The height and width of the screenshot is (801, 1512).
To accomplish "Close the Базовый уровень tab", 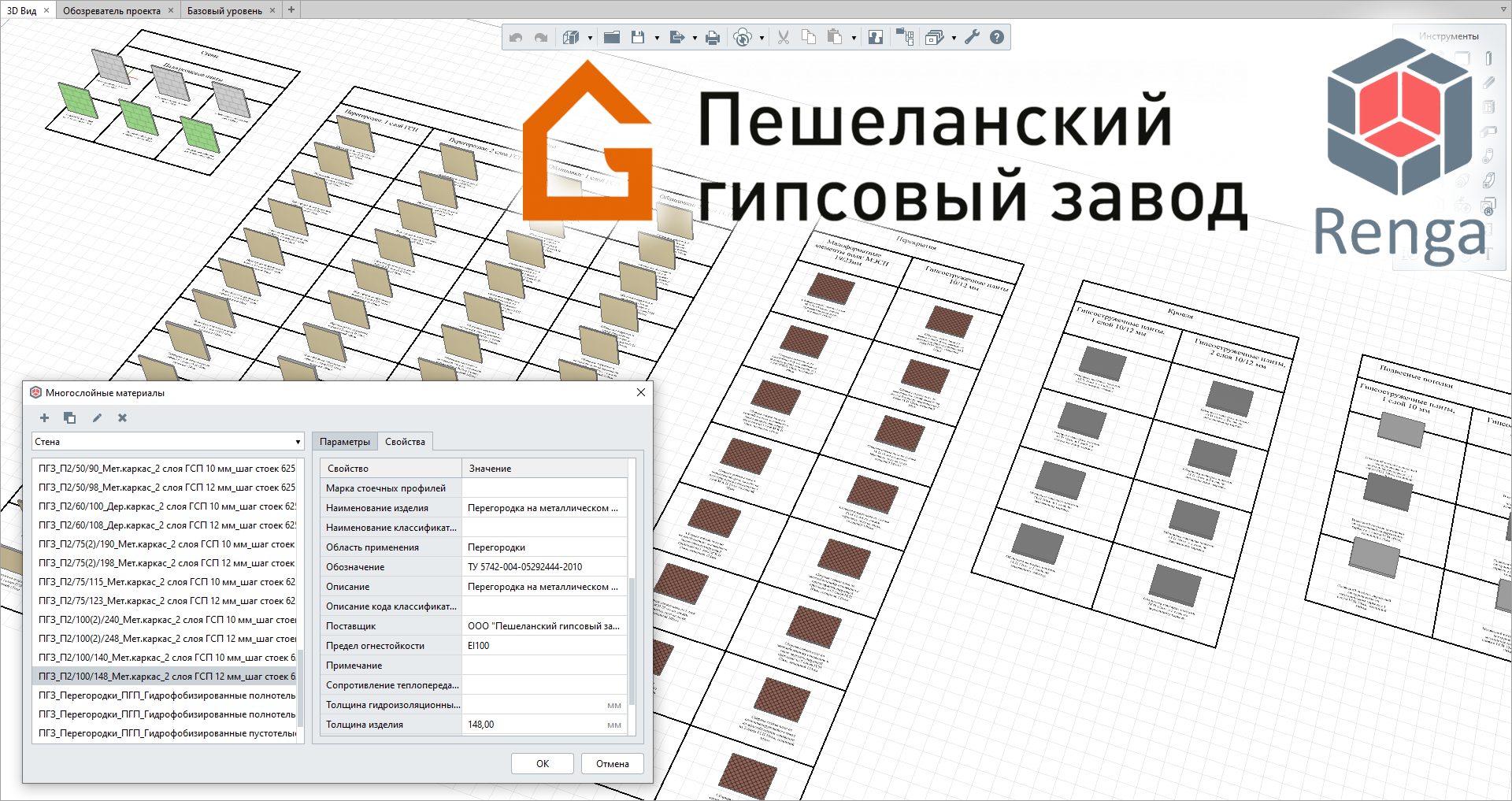I will [x=272, y=10].
